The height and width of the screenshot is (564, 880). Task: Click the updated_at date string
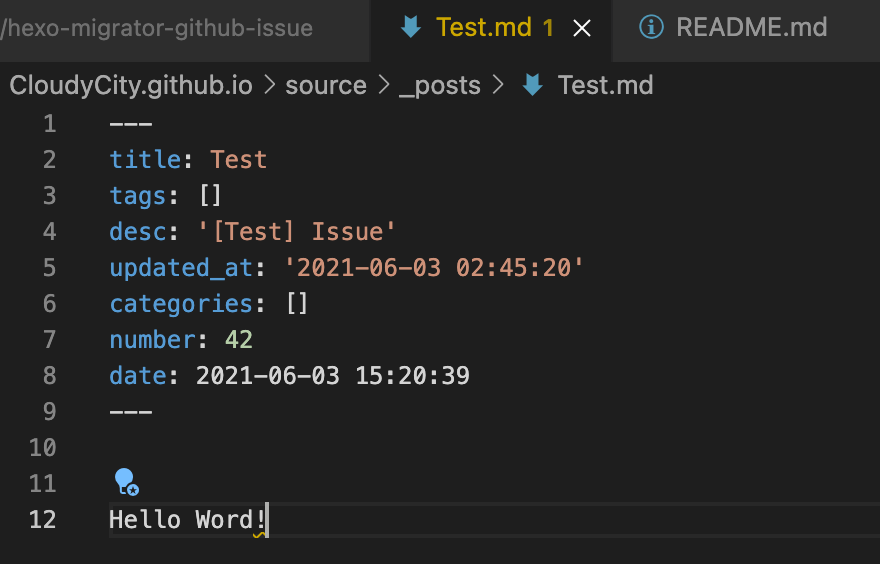point(434,268)
